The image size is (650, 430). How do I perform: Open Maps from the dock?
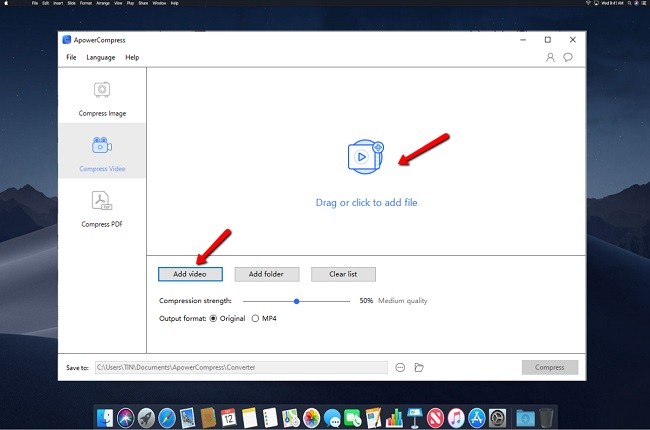tap(291, 418)
